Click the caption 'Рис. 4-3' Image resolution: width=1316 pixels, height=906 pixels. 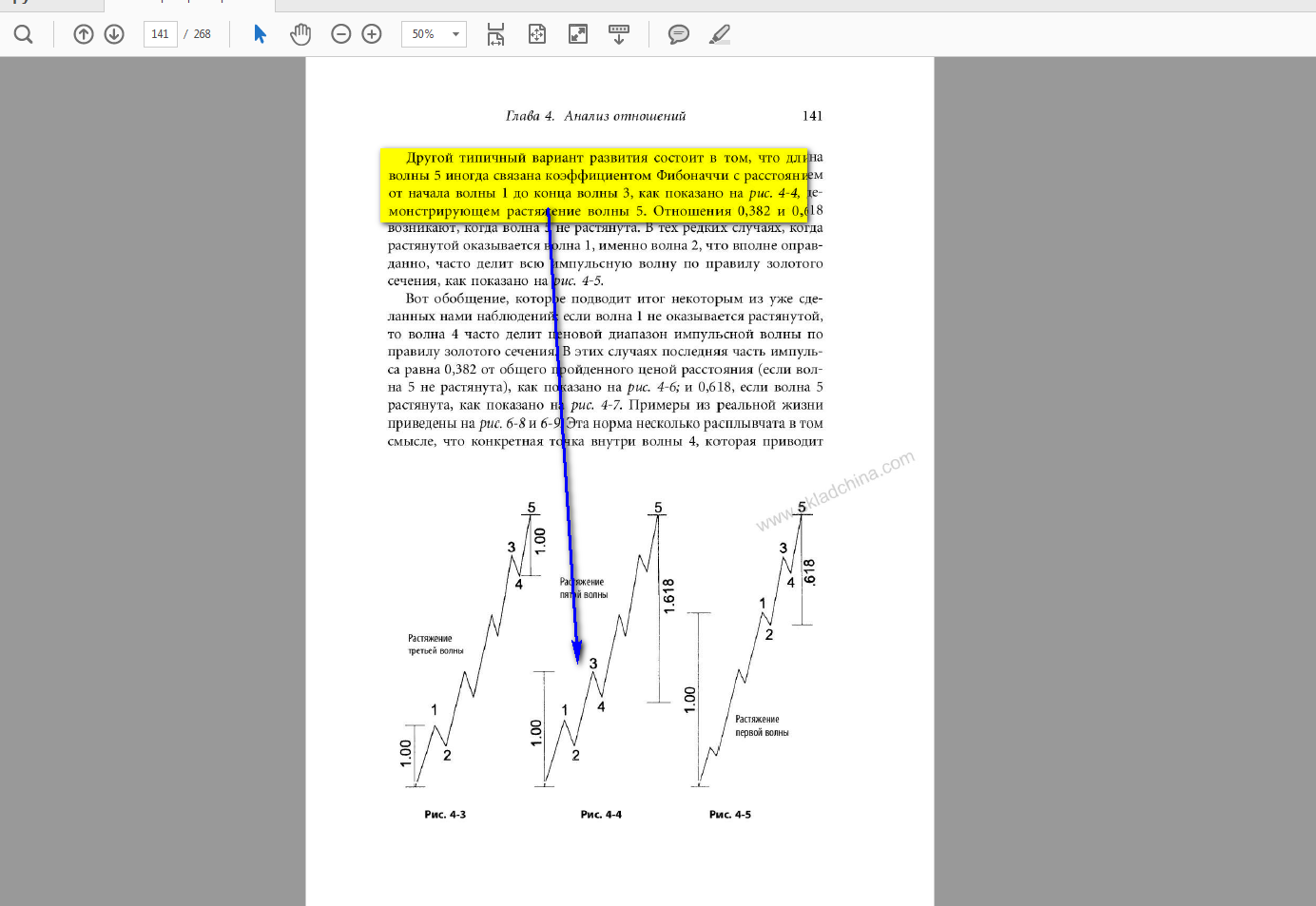pos(445,815)
